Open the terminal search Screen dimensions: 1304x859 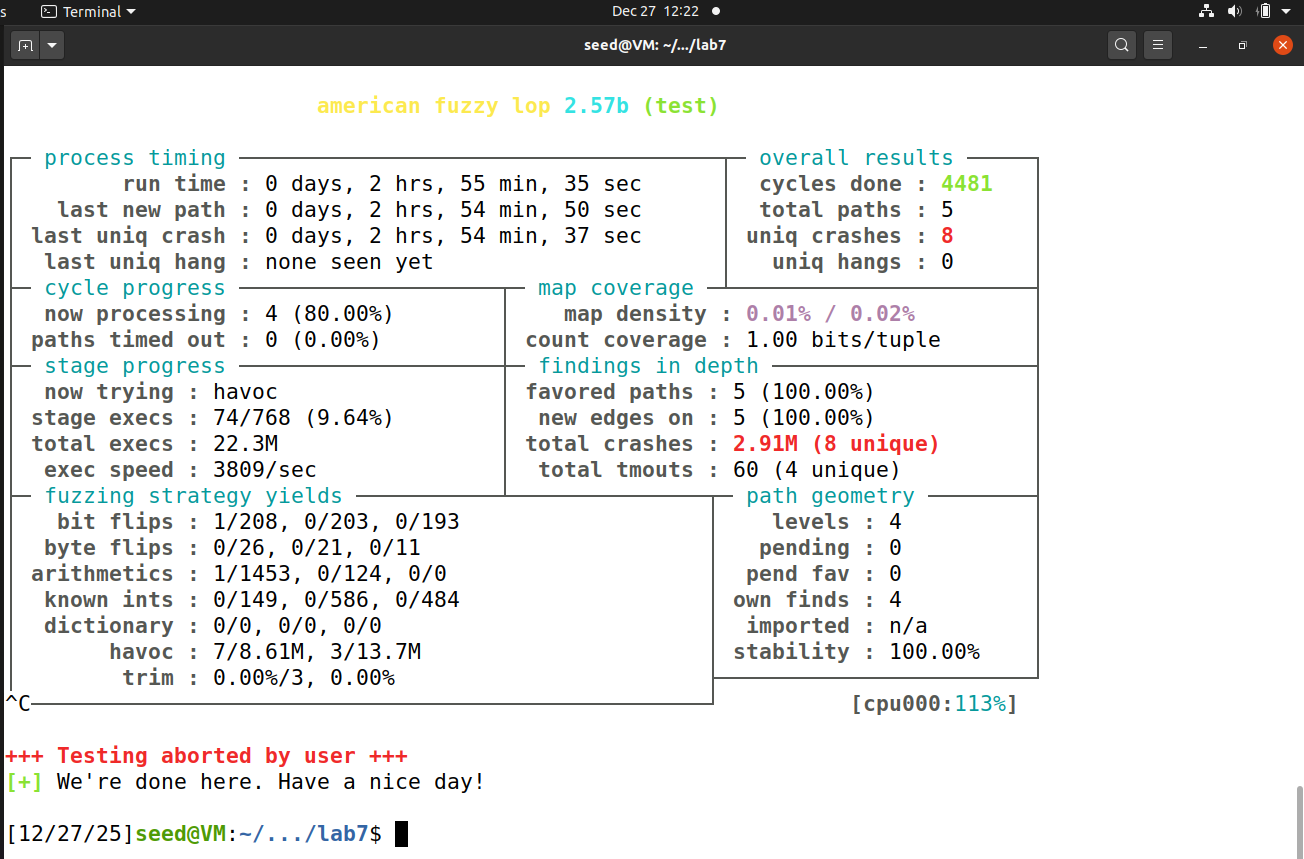(x=1122, y=45)
